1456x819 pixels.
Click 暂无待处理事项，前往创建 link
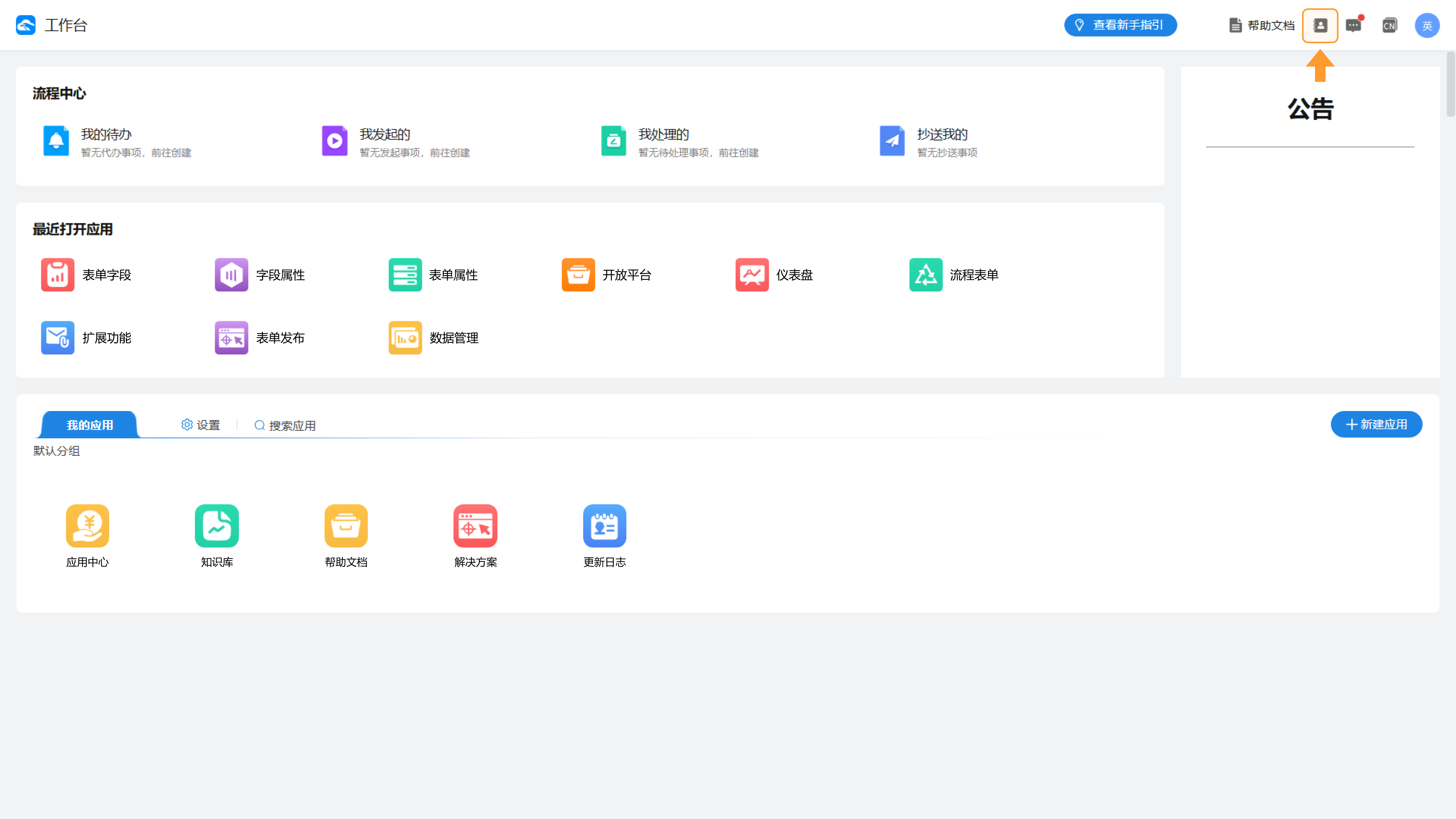pyautogui.click(x=698, y=152)
